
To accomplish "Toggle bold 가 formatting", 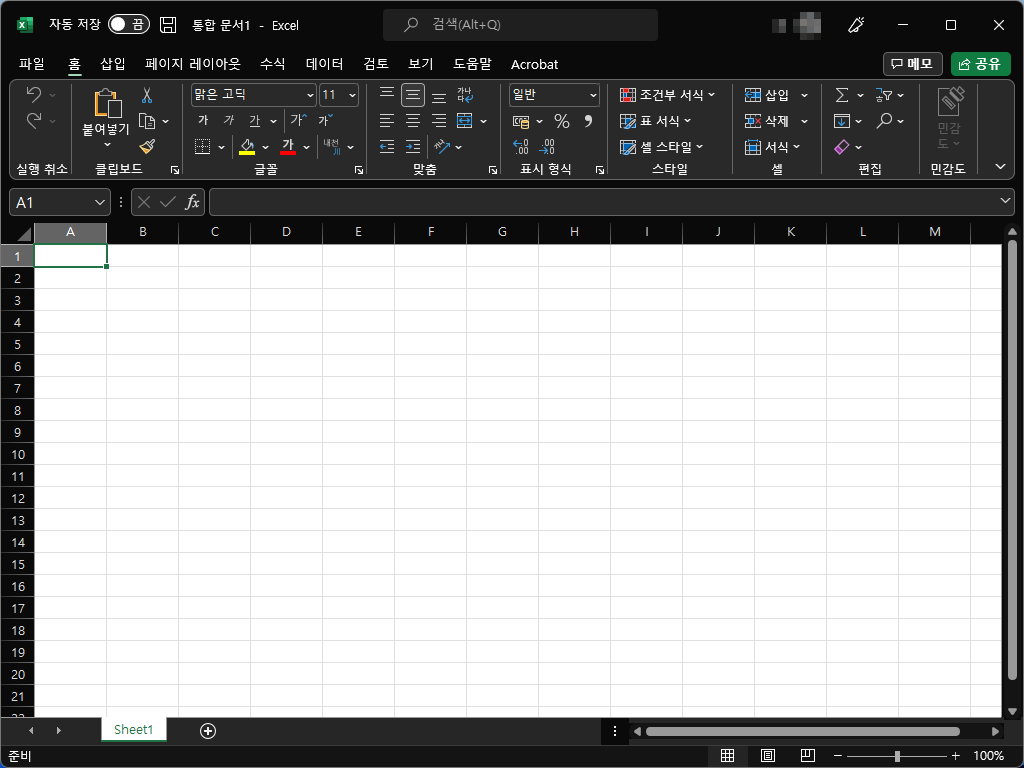I will pos(203,120).
